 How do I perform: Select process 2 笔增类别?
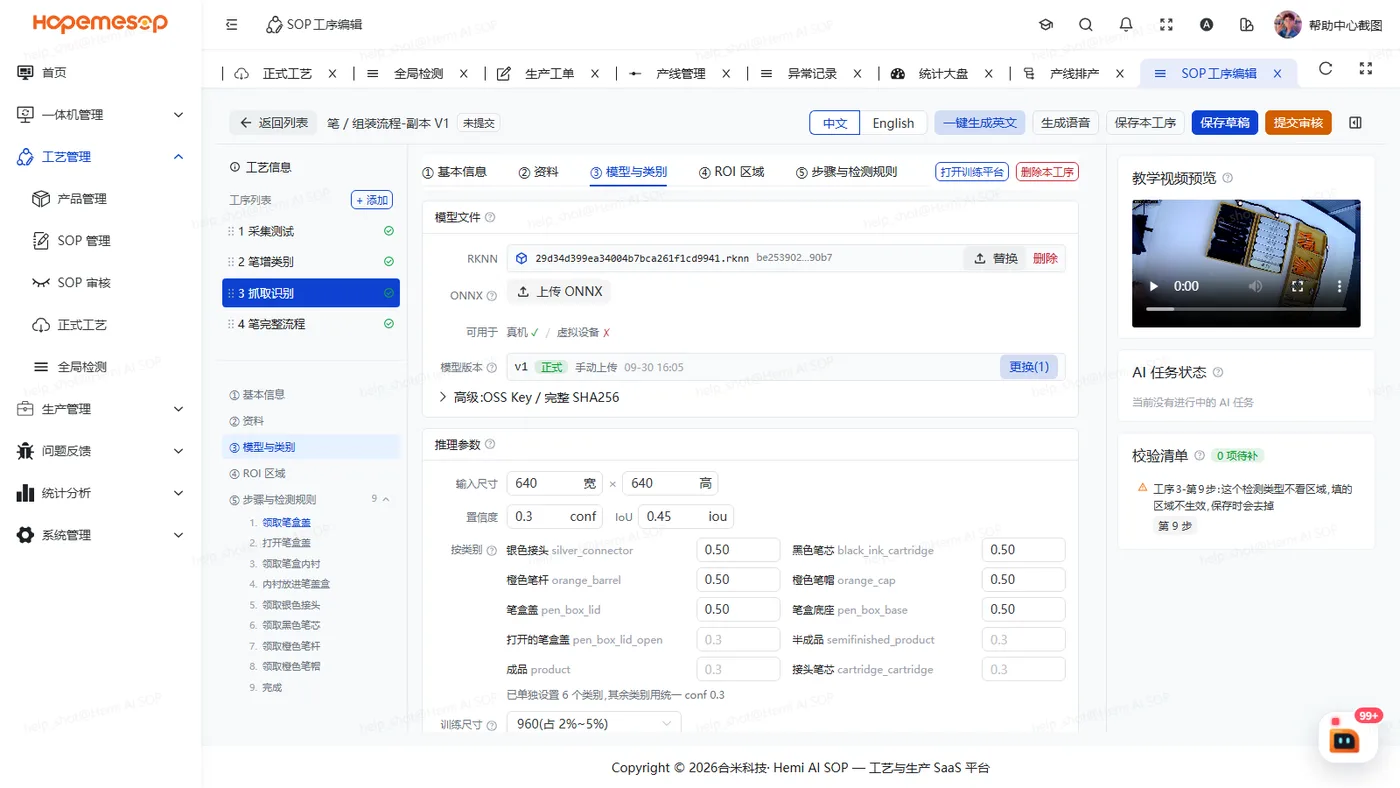(311, 262)
